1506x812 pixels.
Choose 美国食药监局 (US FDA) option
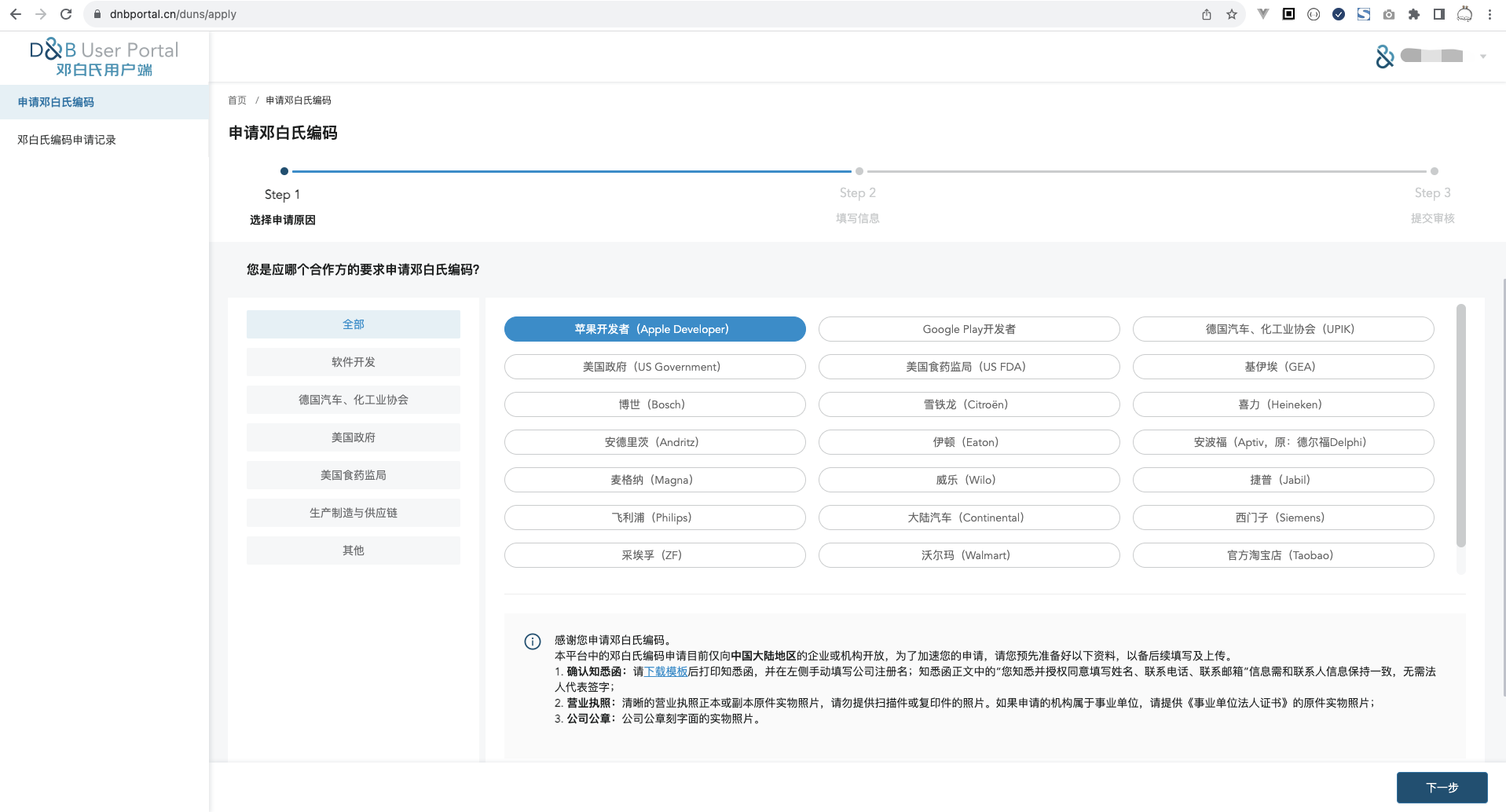969,367
